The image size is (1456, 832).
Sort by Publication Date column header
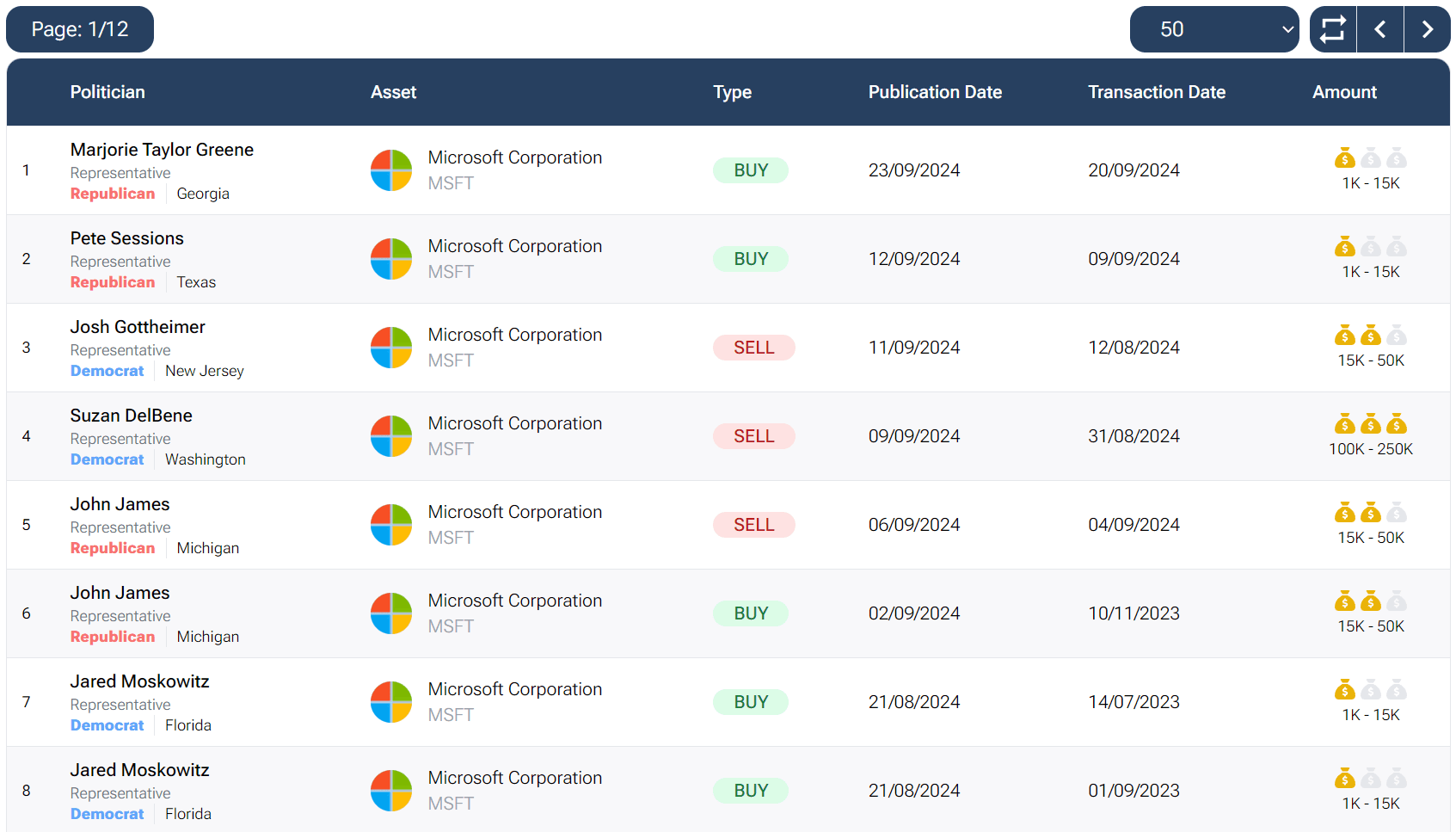point(935,92)
